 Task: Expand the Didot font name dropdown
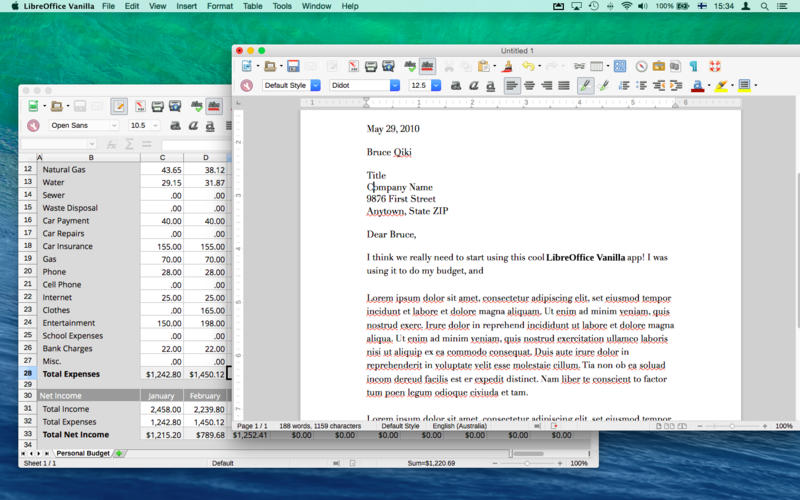coord(394,86)
